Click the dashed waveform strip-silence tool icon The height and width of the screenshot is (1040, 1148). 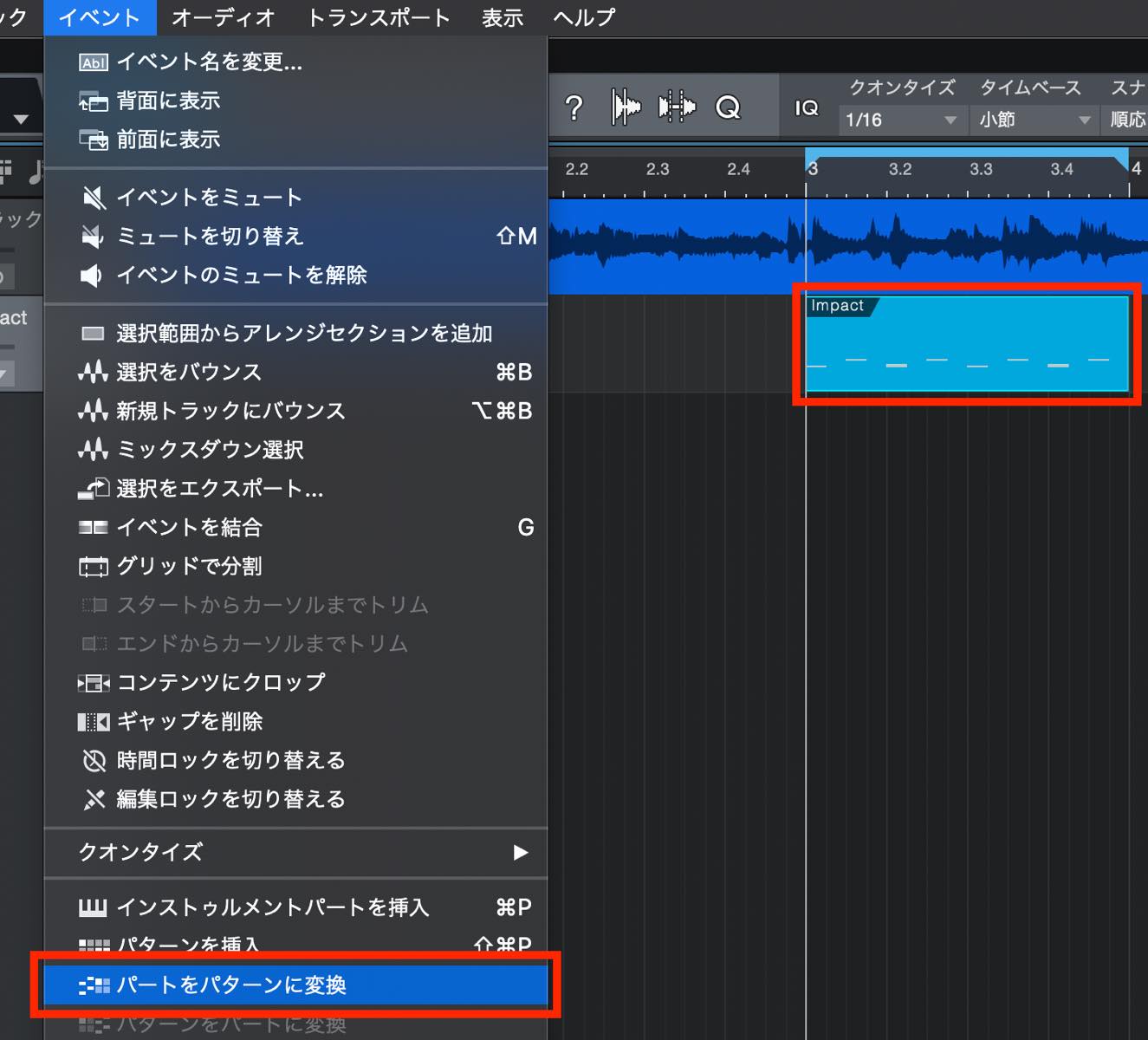(x=677, y=107)
